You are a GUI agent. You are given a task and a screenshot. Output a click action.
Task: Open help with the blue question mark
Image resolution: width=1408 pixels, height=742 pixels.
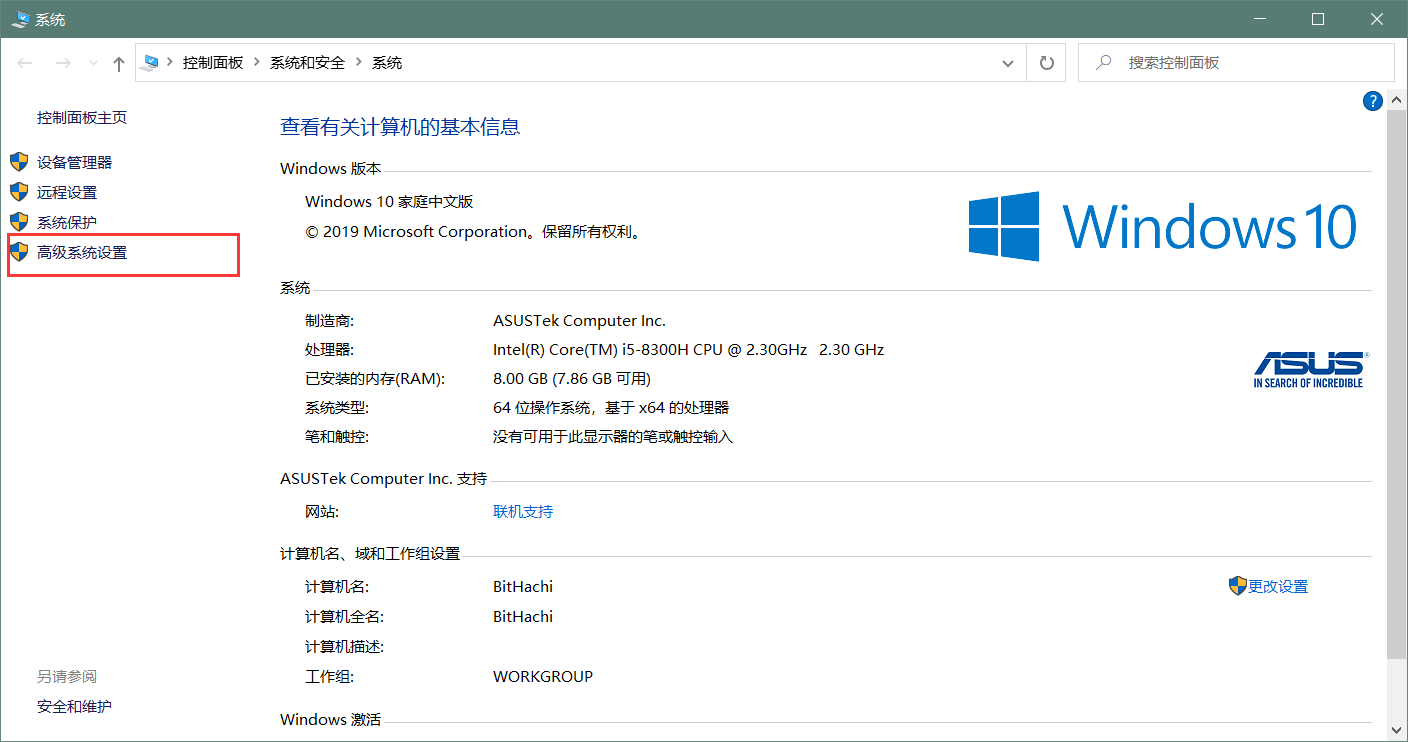point(1373,100)
